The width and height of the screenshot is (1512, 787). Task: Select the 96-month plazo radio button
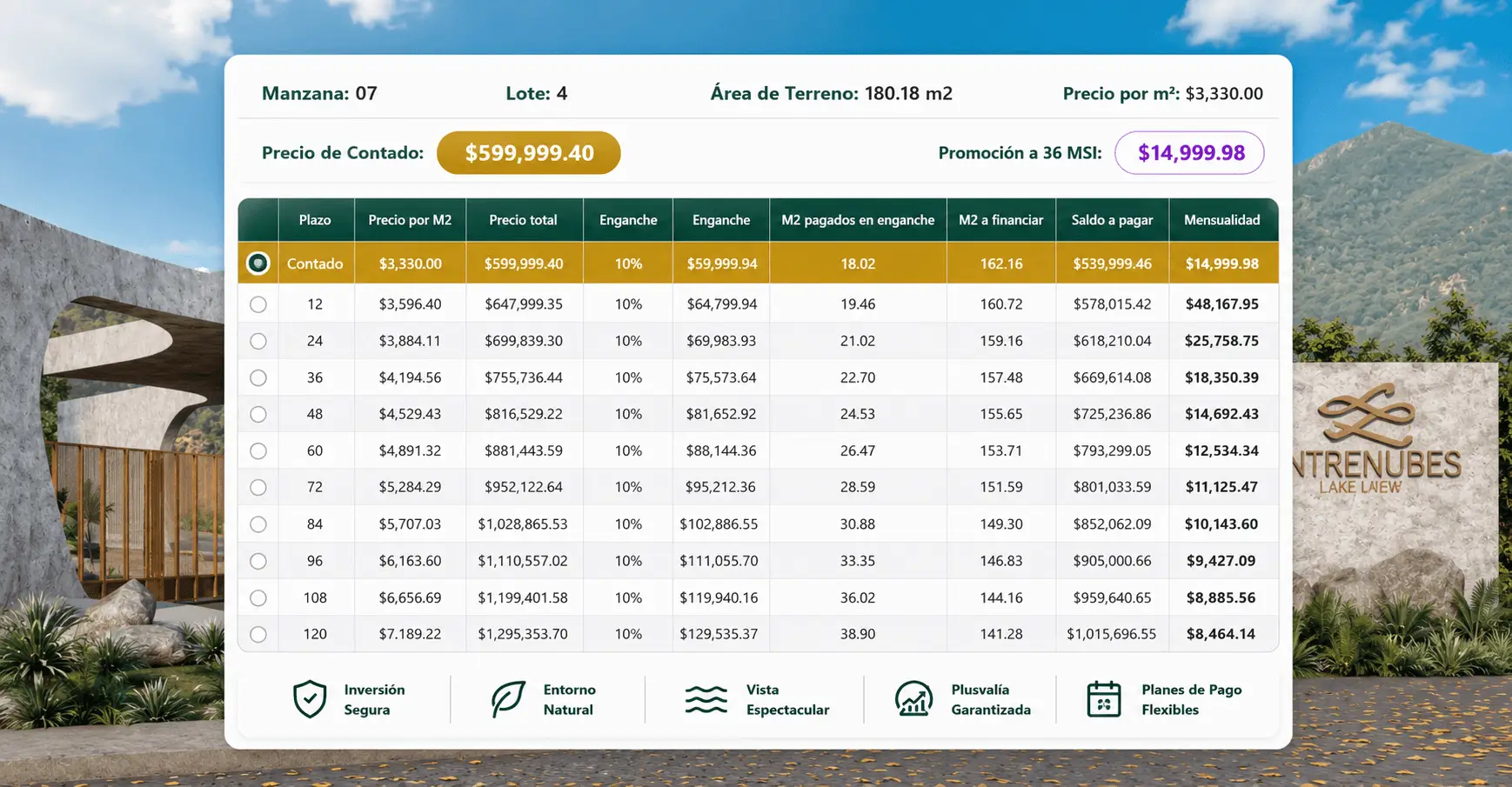[x=258, y=561]
